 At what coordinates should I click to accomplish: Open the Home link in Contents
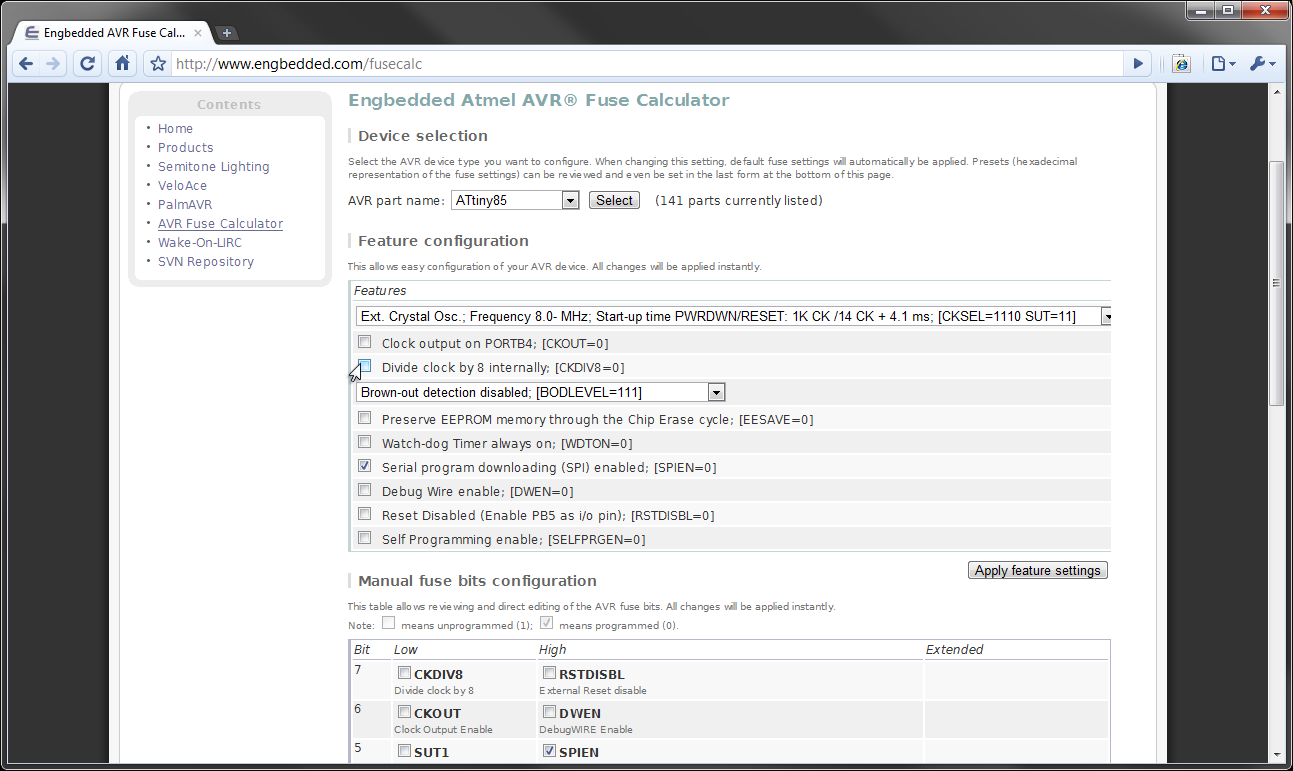tap(175, 128)
